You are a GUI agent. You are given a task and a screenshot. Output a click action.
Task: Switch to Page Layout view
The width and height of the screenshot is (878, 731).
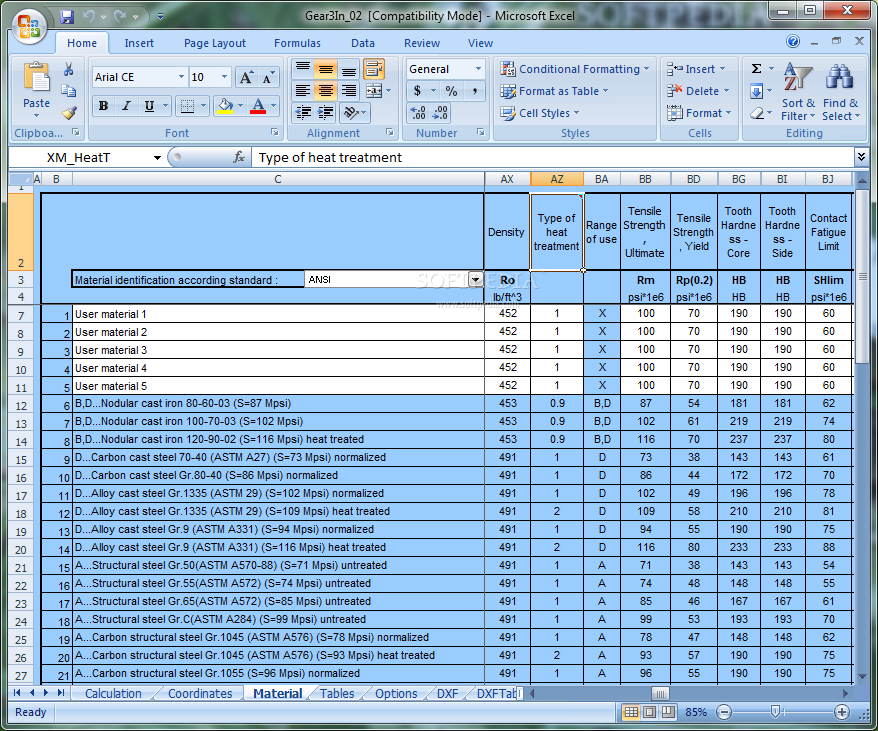[650, 712]
